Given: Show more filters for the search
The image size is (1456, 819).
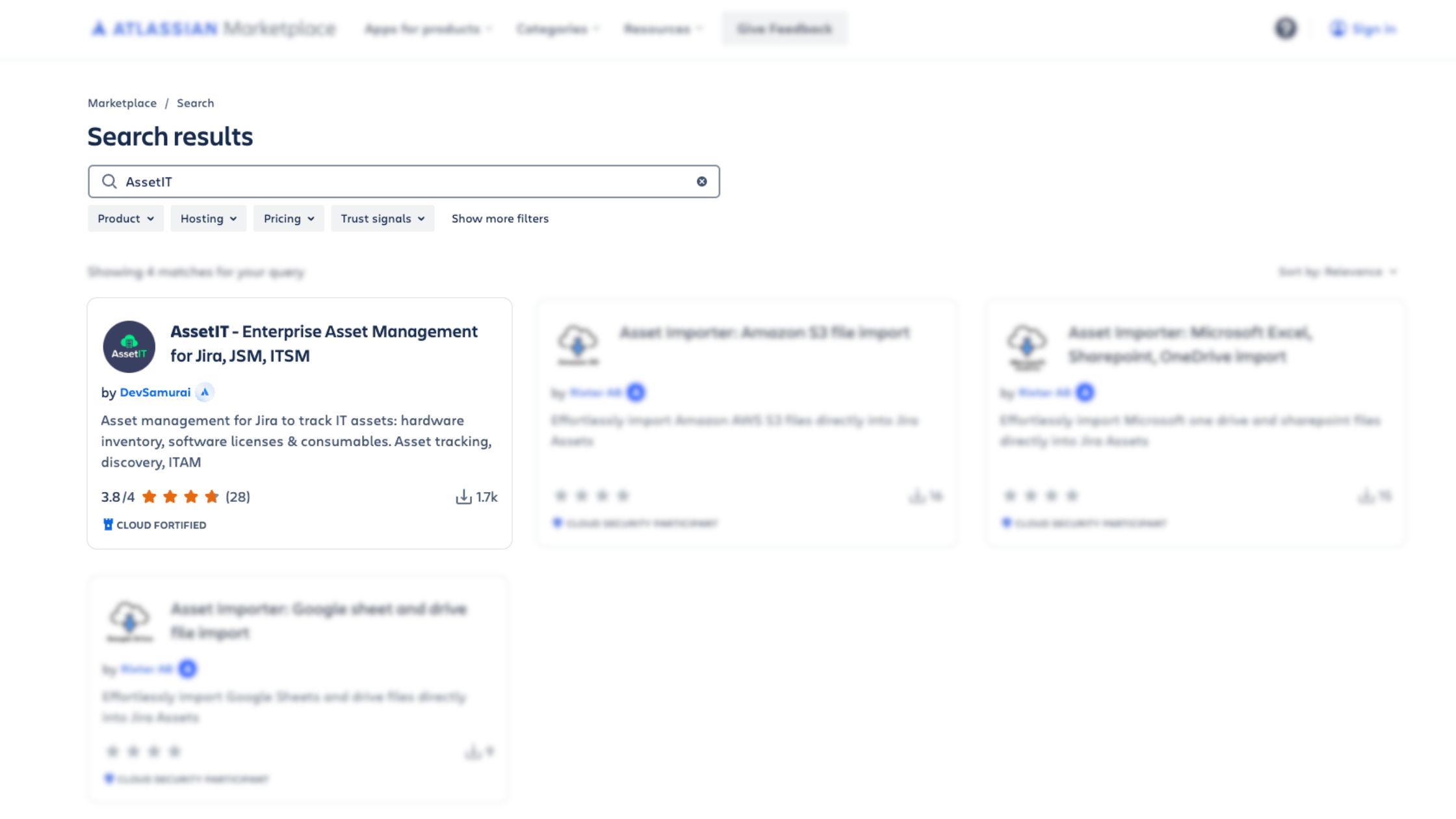Looking at the screenshot, I should tap(499, 218).
